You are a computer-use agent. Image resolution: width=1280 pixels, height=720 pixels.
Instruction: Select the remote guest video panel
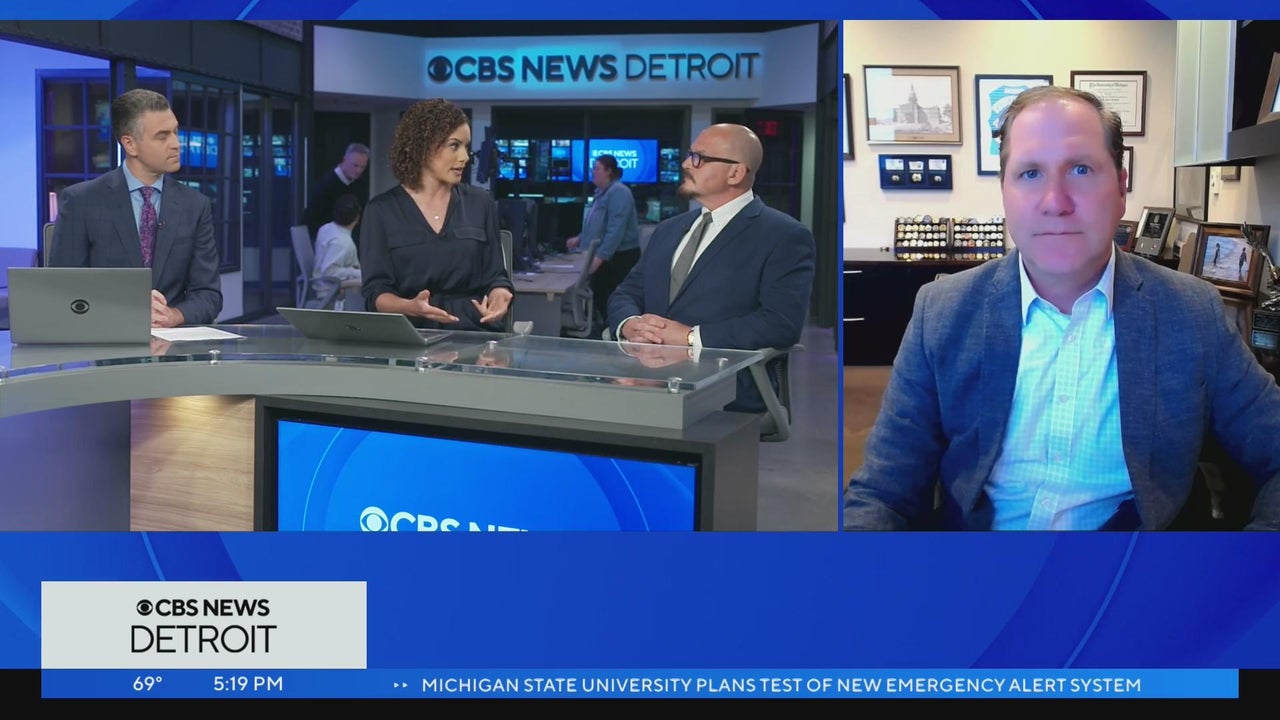[x=1061, y=275]
